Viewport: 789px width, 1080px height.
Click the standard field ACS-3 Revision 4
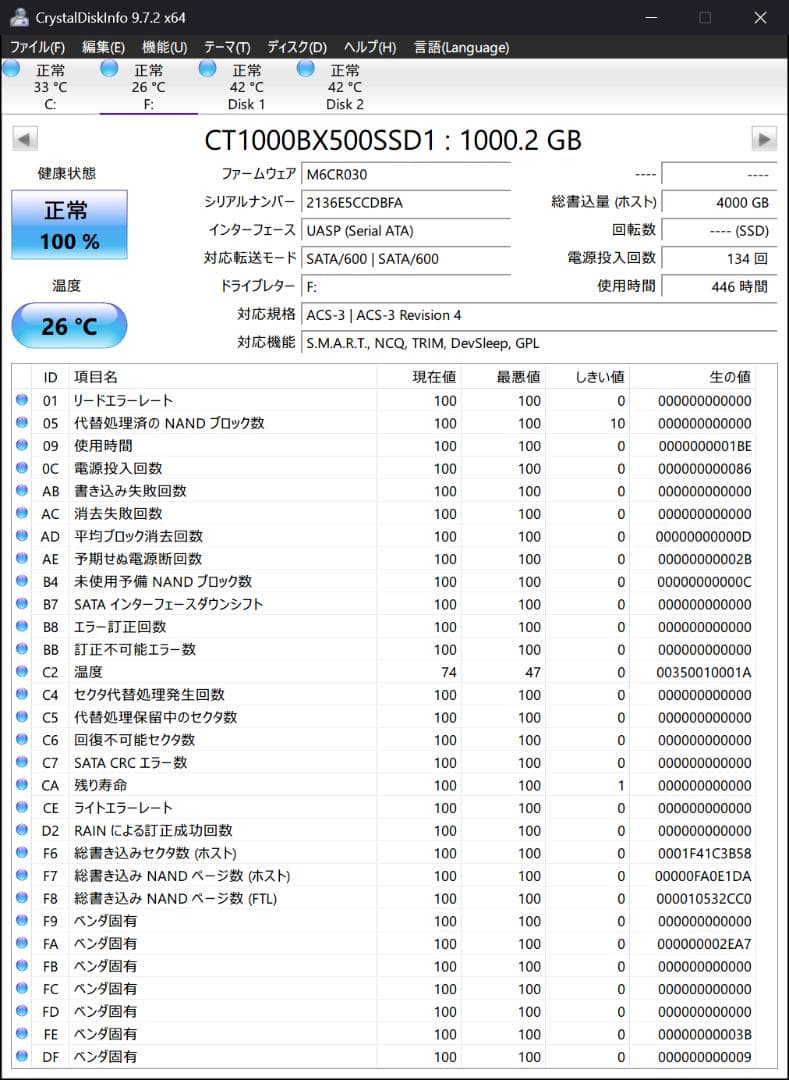(539, 315)
